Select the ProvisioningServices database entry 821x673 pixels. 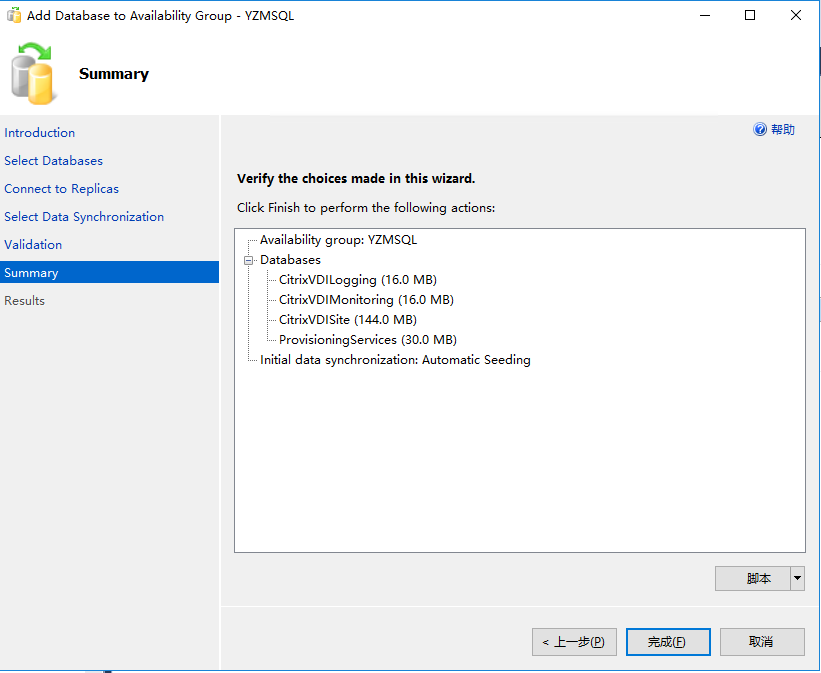pyautogui.click(x=367, y=340)
